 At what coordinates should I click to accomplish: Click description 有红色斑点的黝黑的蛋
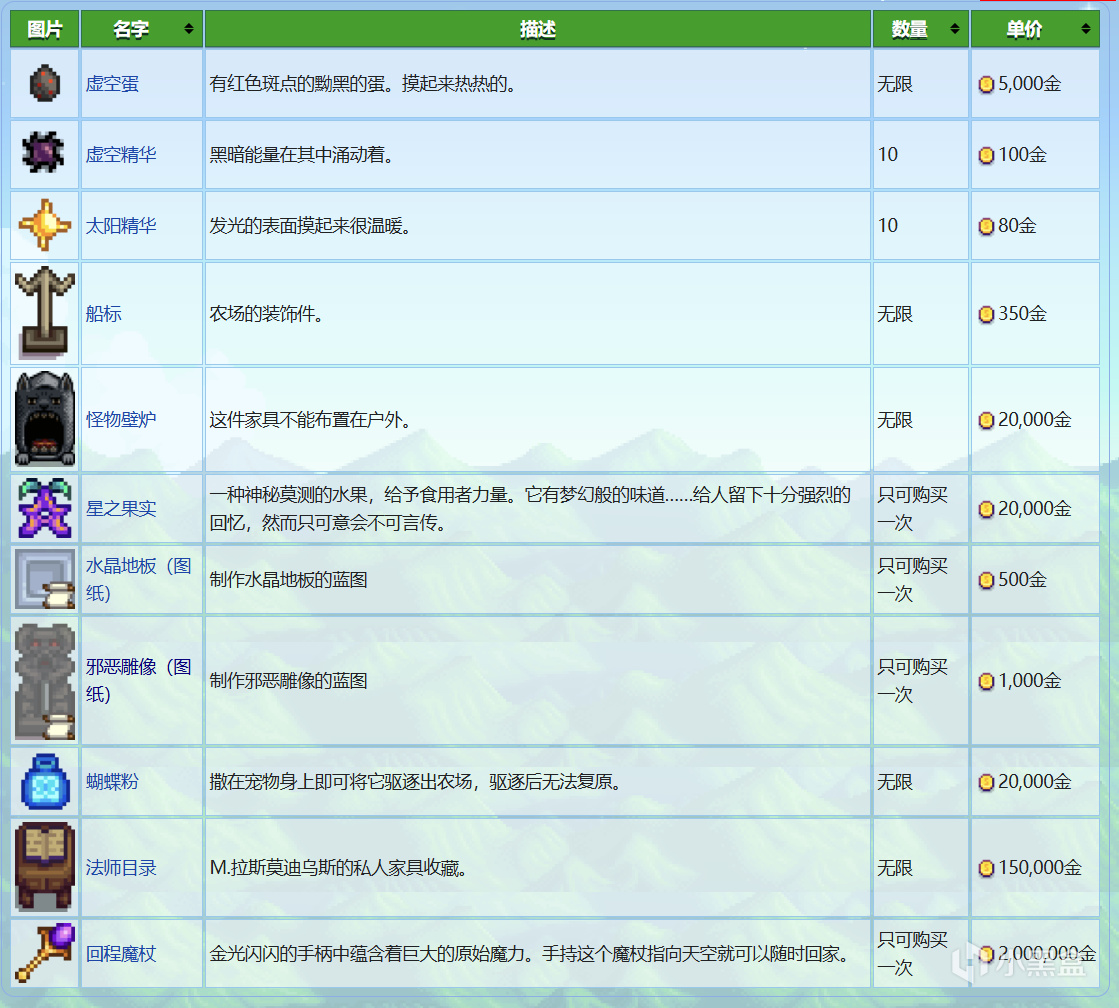point(362,84)
